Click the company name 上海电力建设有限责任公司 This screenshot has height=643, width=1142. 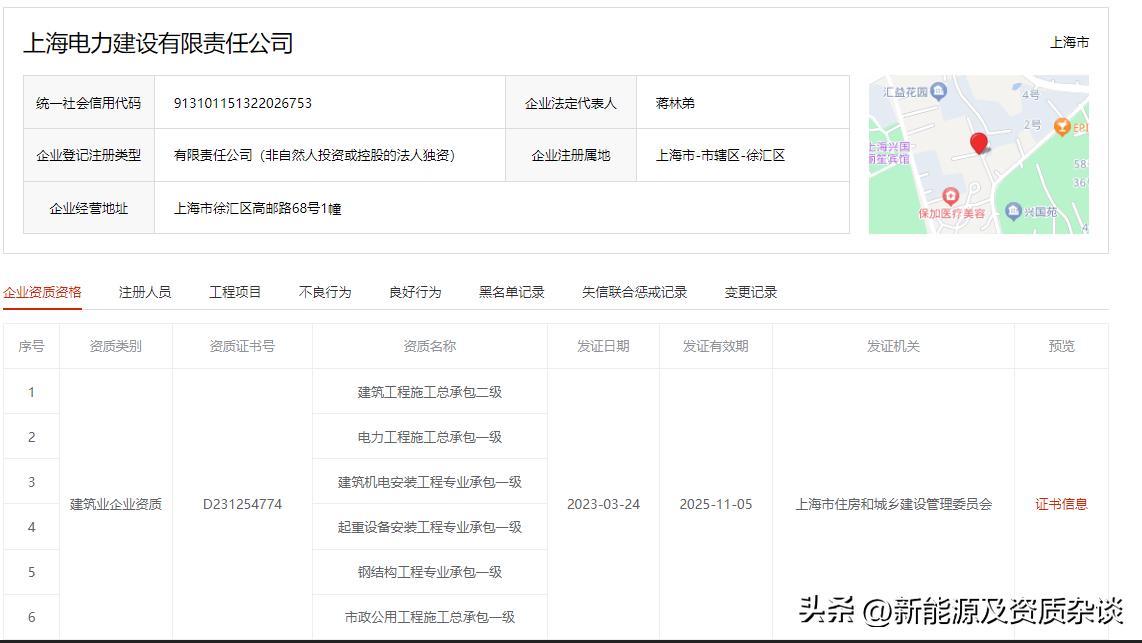(x=157, y=43)
